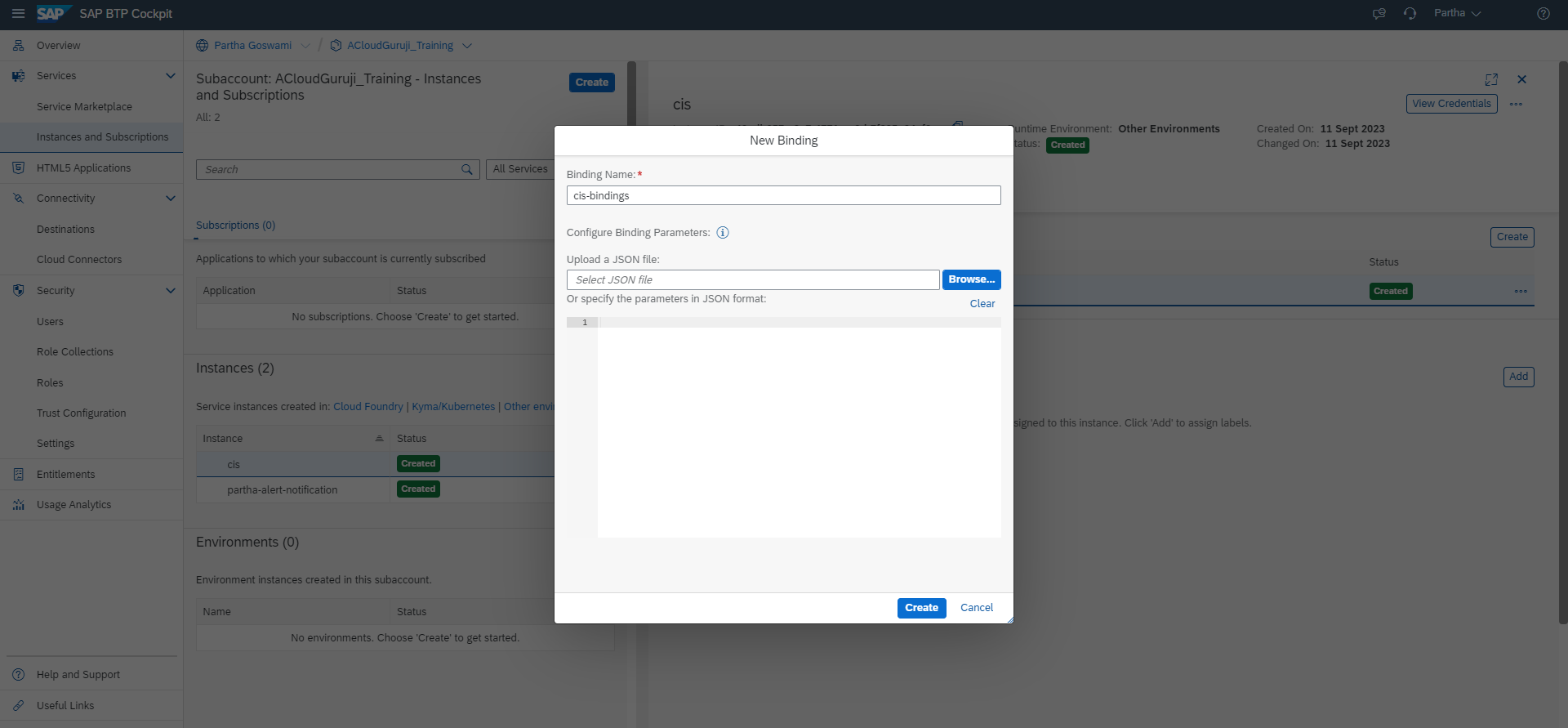The width and height of the screenshot is (1568, 728).
Task: Expand the ACloudGuruji_Training breadcrumb dropdown
Action: pyautogui.click(x=467, y=46)
